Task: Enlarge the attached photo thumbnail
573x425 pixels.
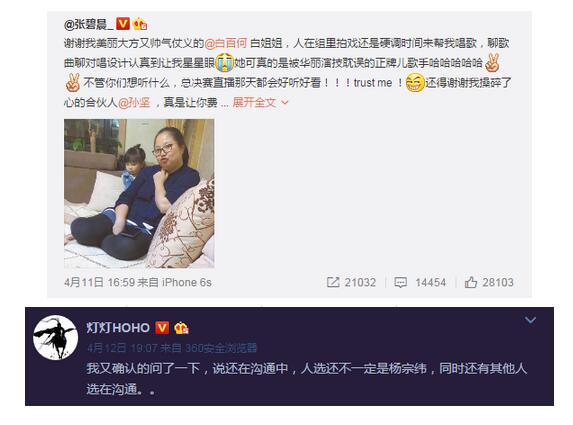Action: (x=139, y=194)
